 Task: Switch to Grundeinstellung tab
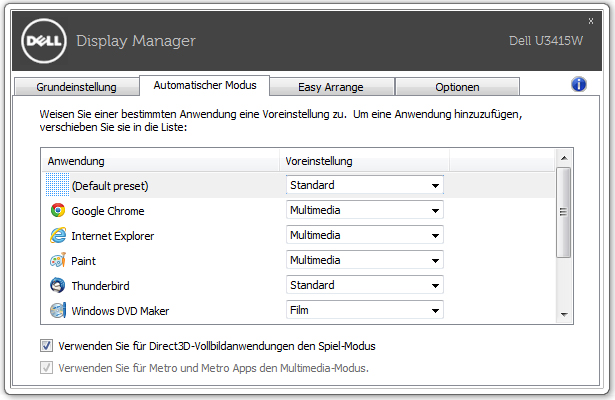click(76, 87)
